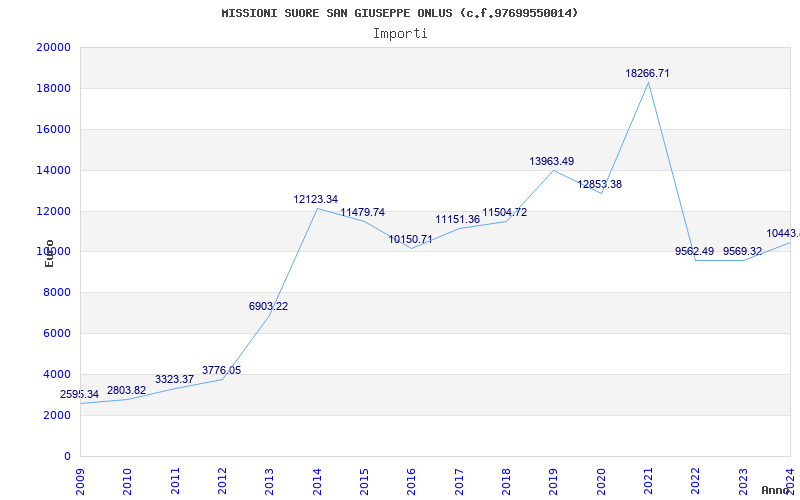The image size is (800, 500).
Task: Click the 2009 x-axis year label
Action: [80, 482]
